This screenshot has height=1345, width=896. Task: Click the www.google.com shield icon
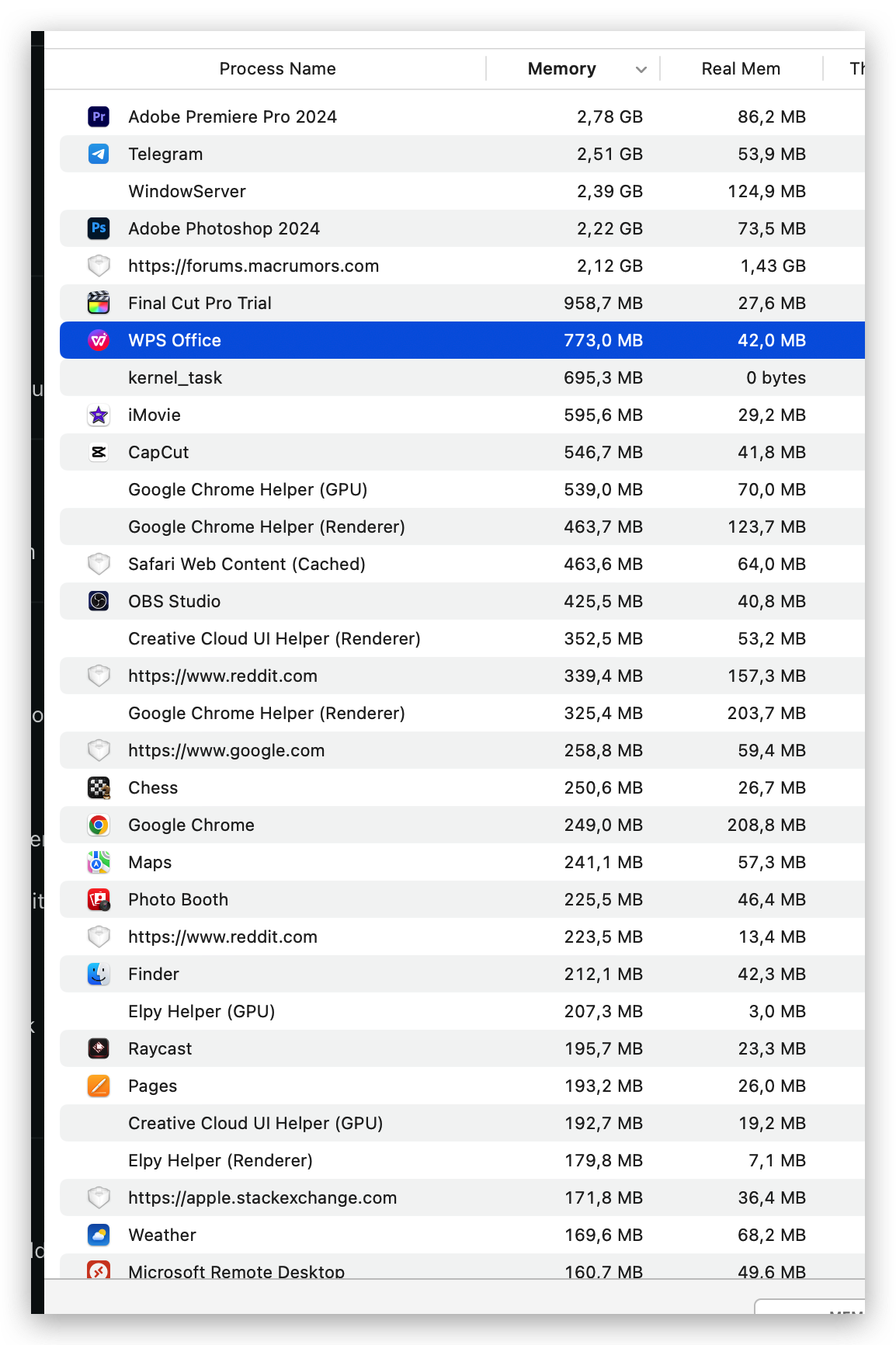pyautogui.click(x=99, y=750)
